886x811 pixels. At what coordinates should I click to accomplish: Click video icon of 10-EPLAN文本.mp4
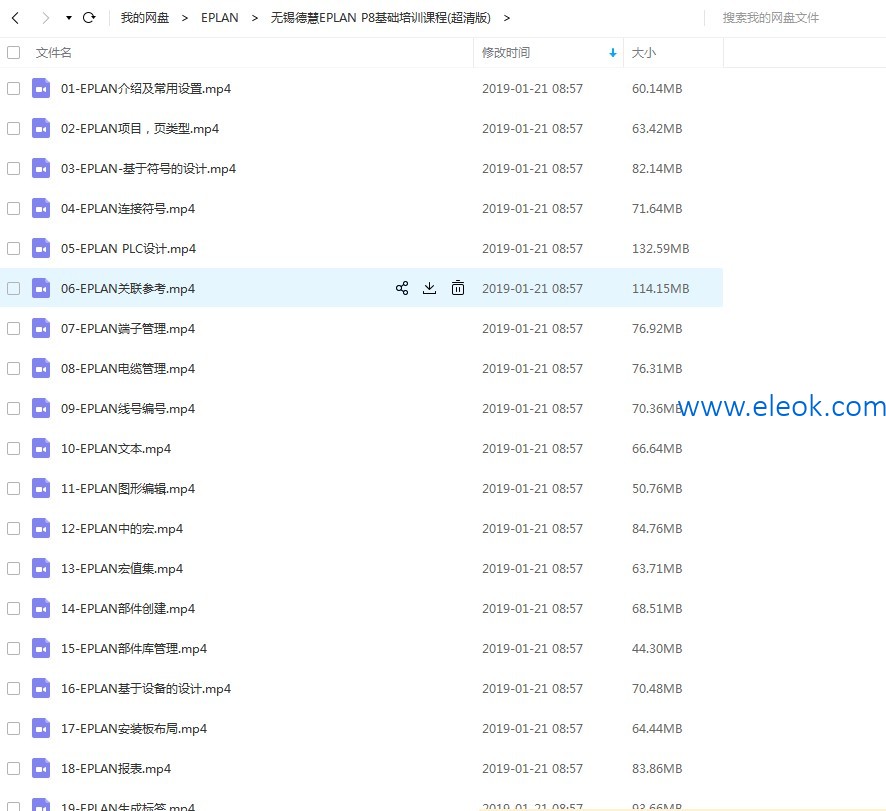[x=41, y=449]
